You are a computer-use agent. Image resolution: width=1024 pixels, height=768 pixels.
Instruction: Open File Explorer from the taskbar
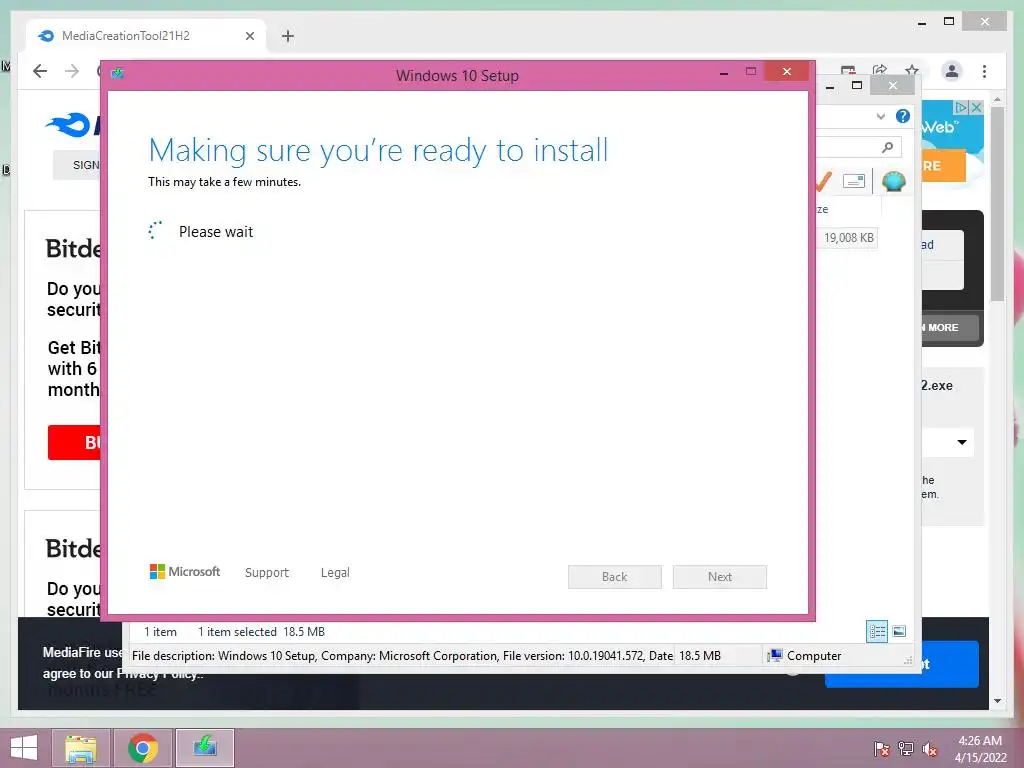point(80,748)
